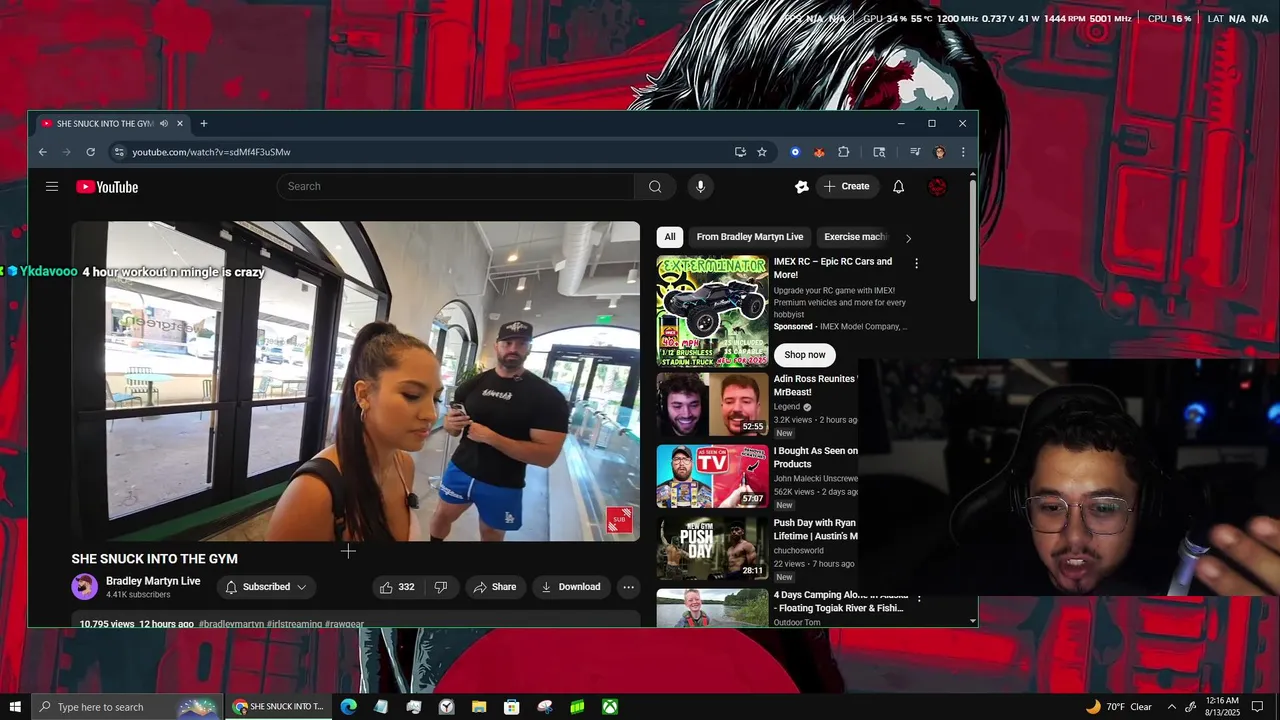Image resolution: width=1280 pixels, height=720 pixels.
Task: Click the Shop now button
Action: tap(805, 355)
